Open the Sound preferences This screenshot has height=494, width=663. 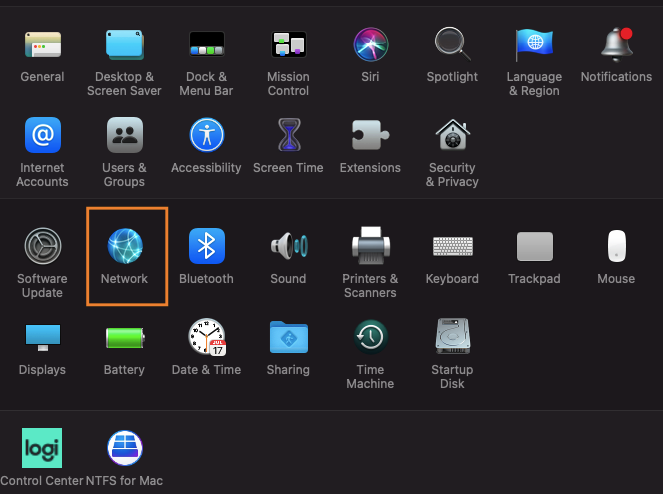tap(288, 247)
